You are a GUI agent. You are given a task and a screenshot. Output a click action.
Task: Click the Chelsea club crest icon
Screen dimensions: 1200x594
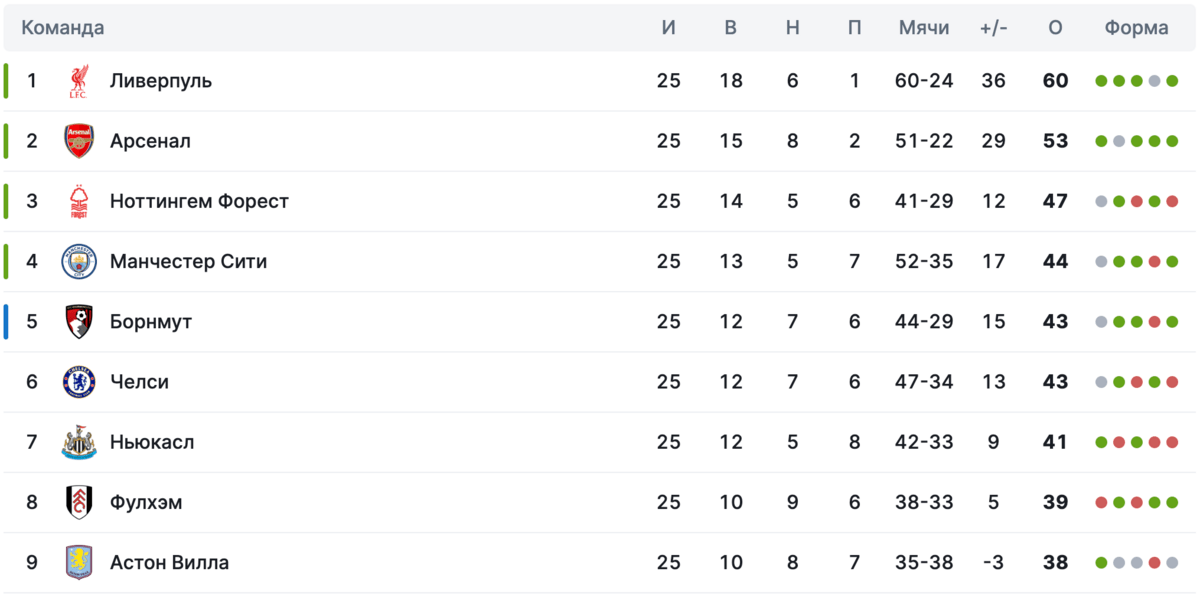tap(78, 382)
